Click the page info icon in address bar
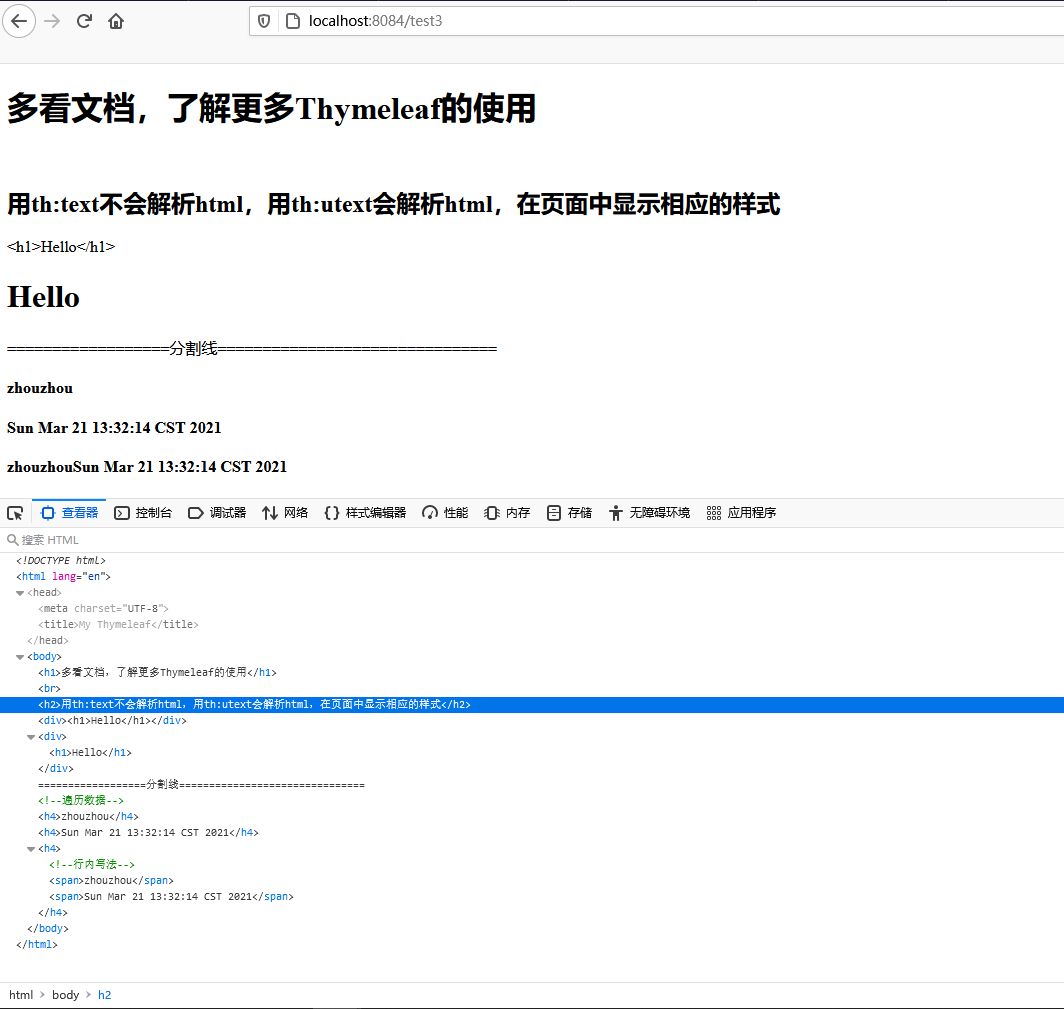Screen dimensions: 1064x1009 coord(292,21)
